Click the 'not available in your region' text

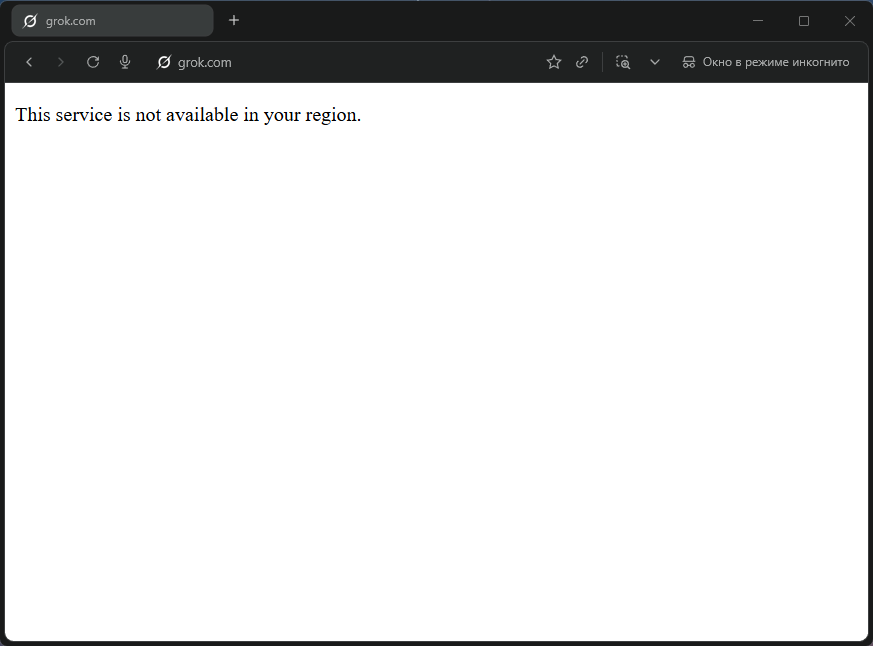click(188, 115)
